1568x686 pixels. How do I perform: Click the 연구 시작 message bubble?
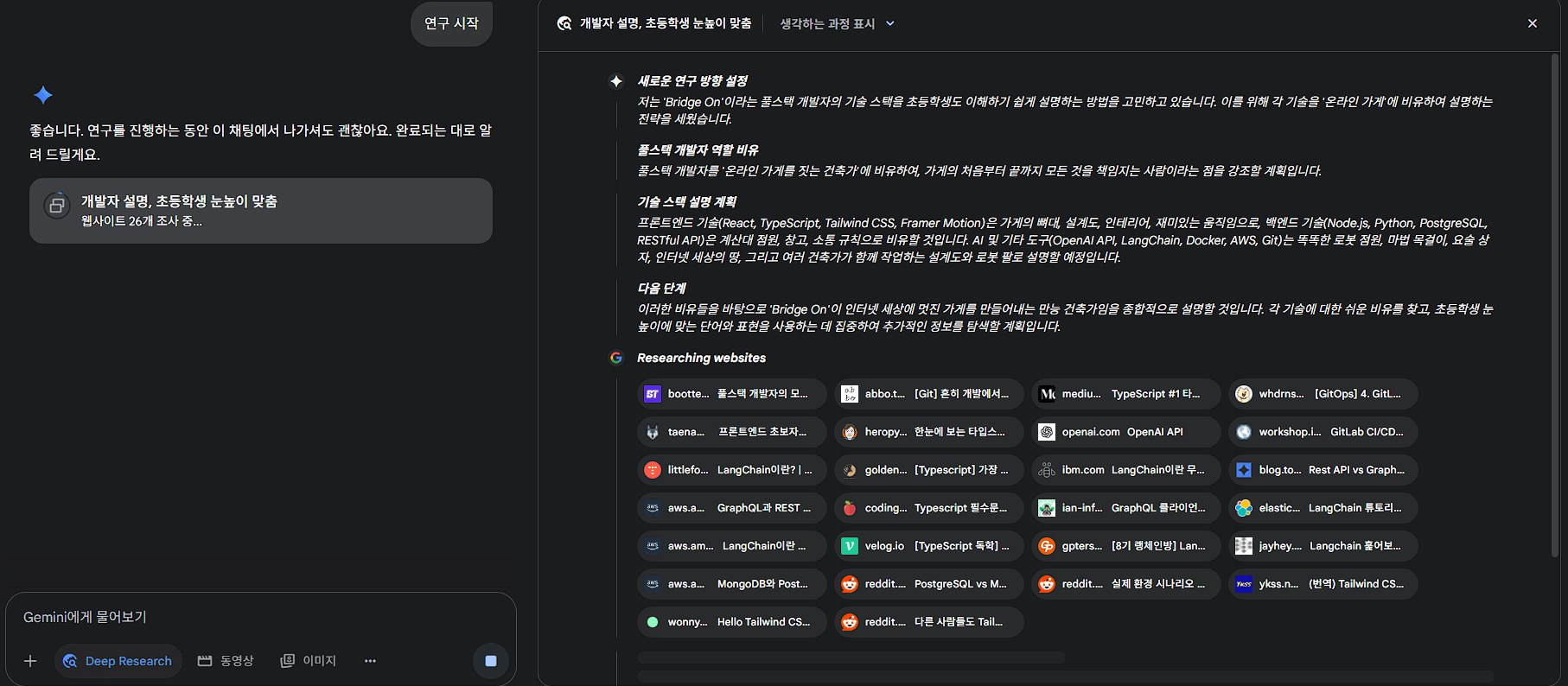(x=451, y=23)
